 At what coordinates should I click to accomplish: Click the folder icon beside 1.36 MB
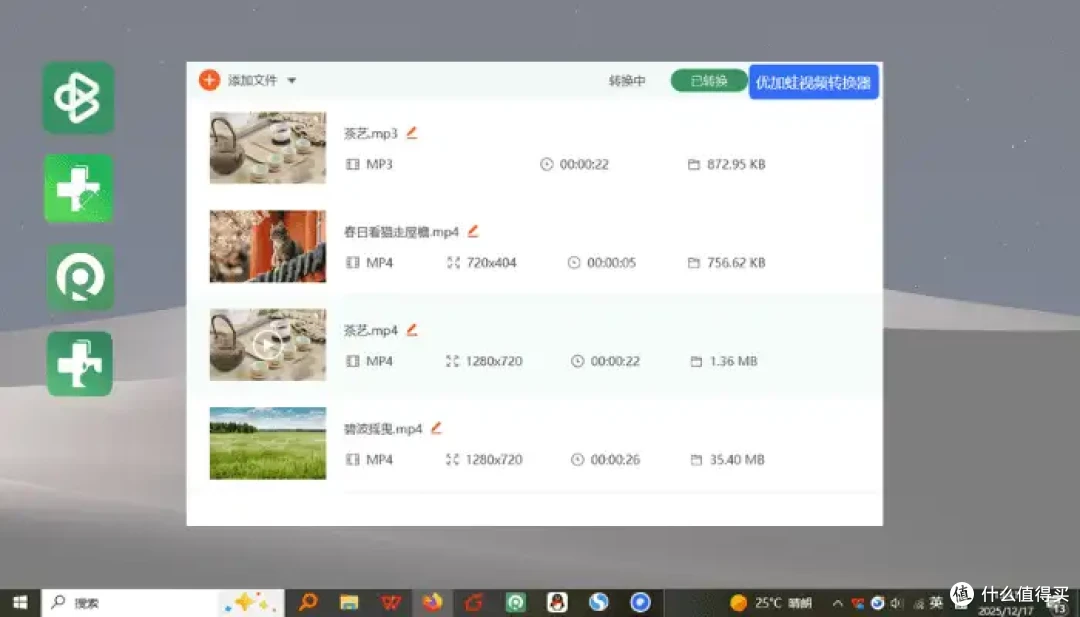696,361
